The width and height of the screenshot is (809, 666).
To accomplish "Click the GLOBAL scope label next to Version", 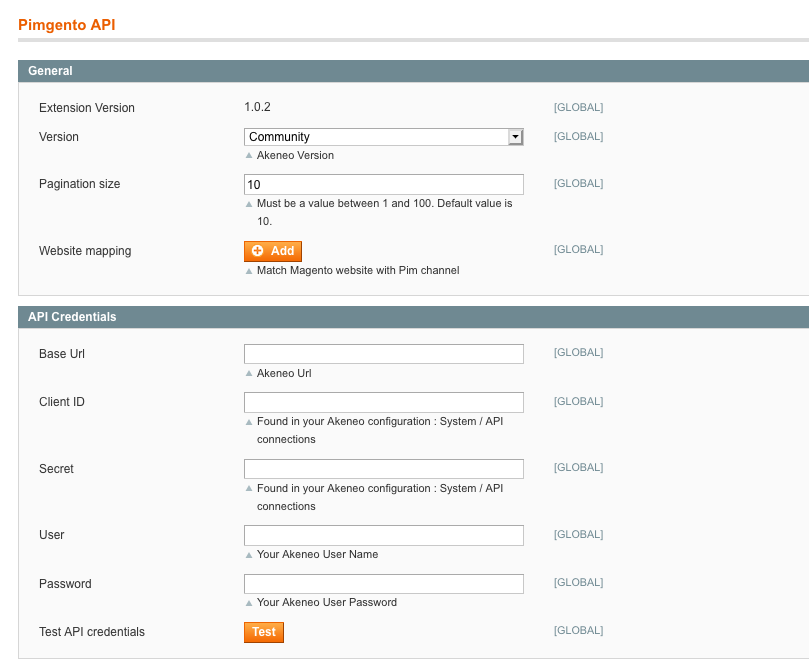I will 578,136.
